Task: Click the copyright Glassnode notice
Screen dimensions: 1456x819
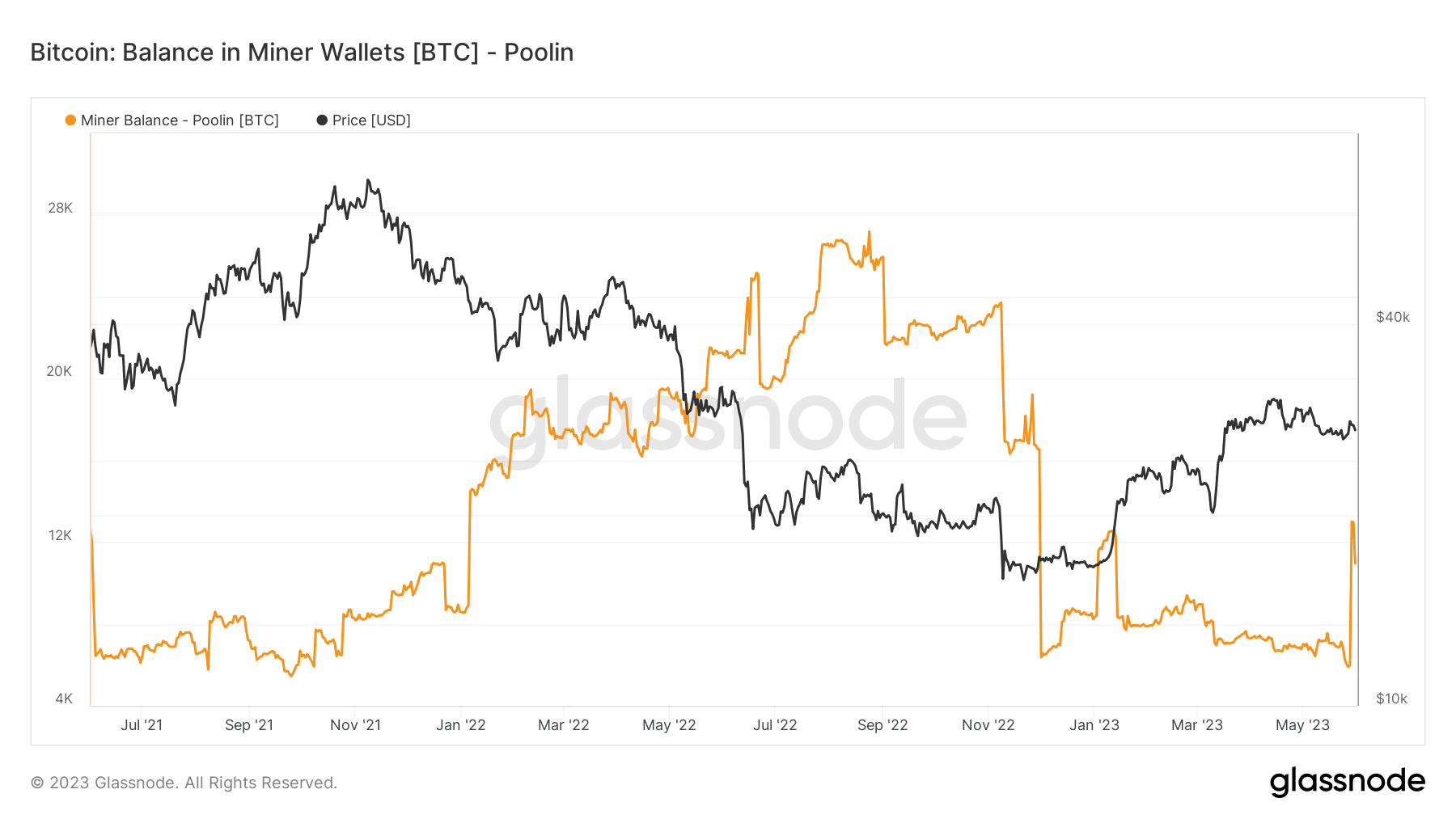Action: pos(184,783)
